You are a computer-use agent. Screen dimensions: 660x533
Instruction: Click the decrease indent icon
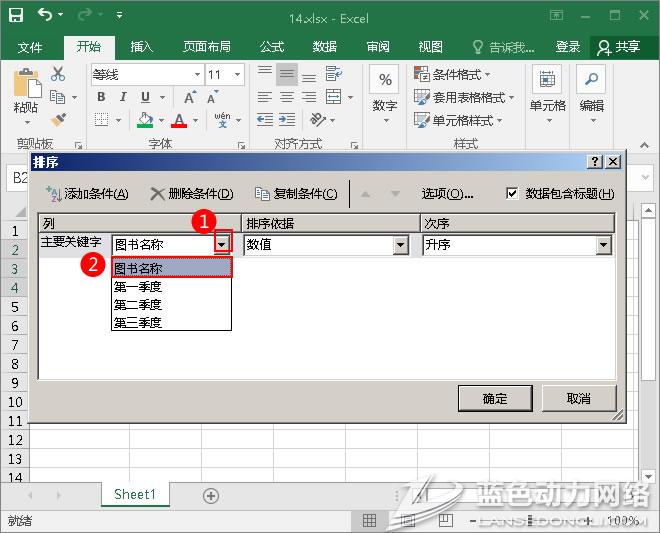(265, 120)
